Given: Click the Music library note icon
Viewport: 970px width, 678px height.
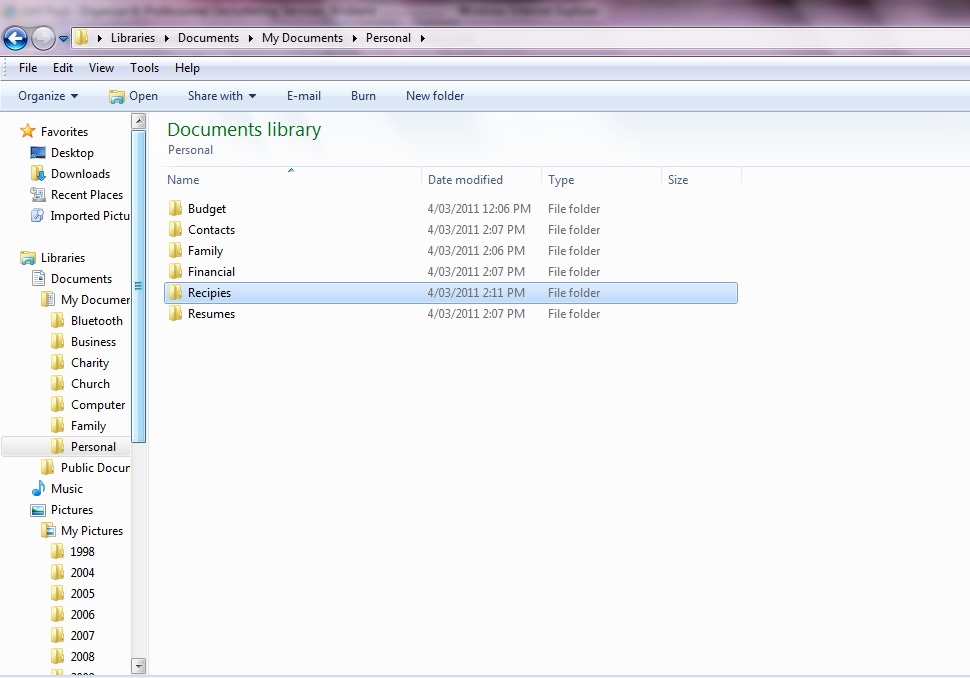Looking at the screenshot, I should click(38, 489).
